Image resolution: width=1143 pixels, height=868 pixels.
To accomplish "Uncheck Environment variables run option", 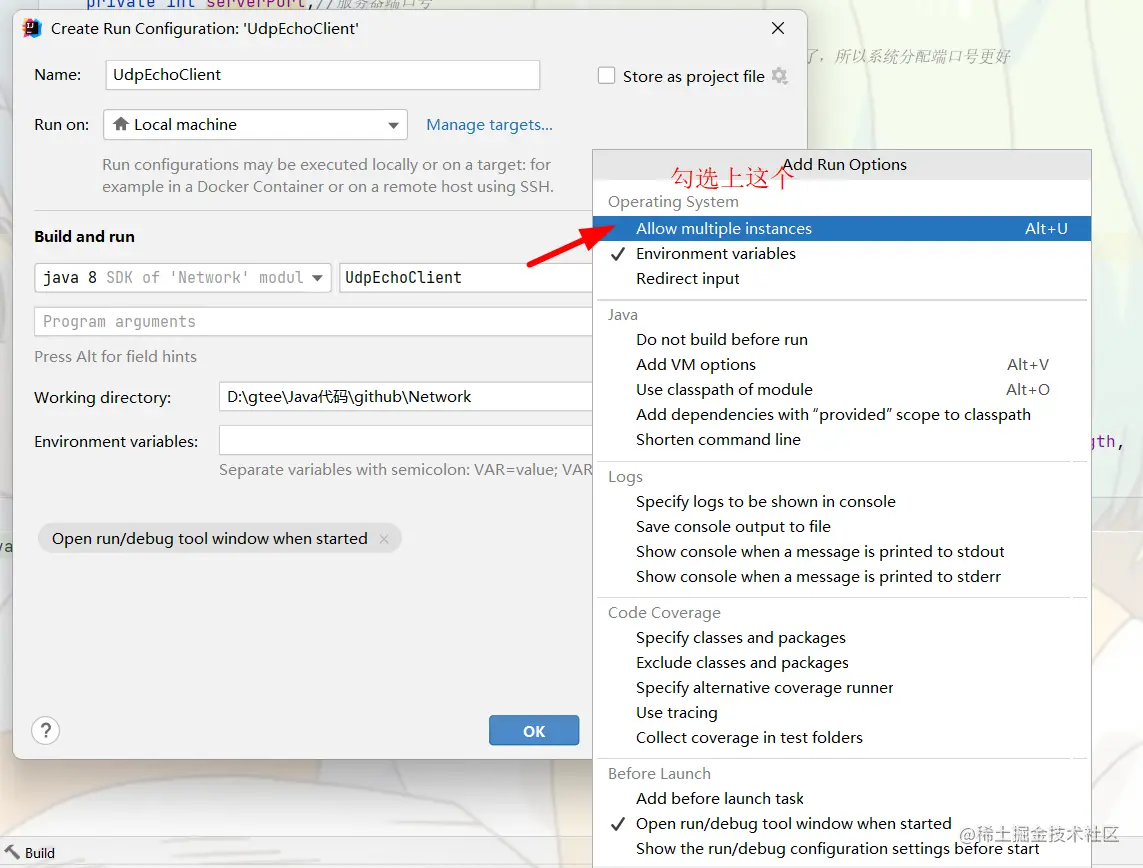I will click(841, 254).
